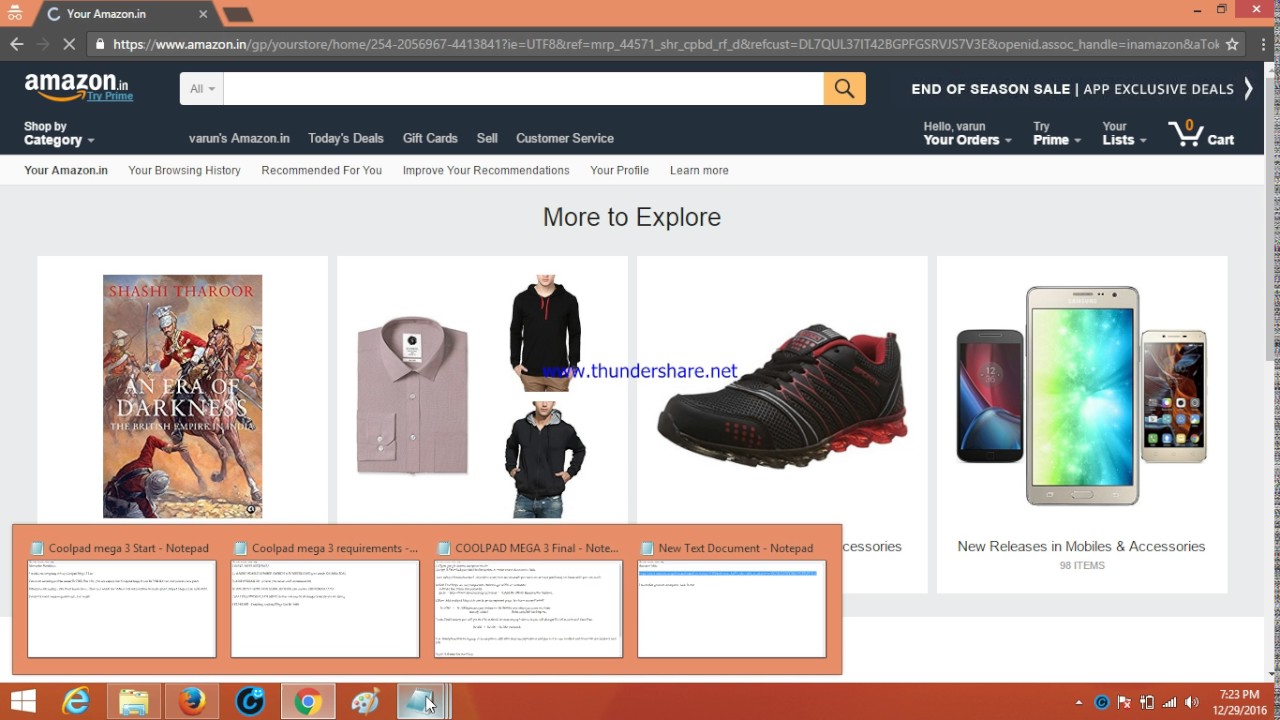Show hidden system tray icons arrow

pyautogui.click(x=1080, y=702)
